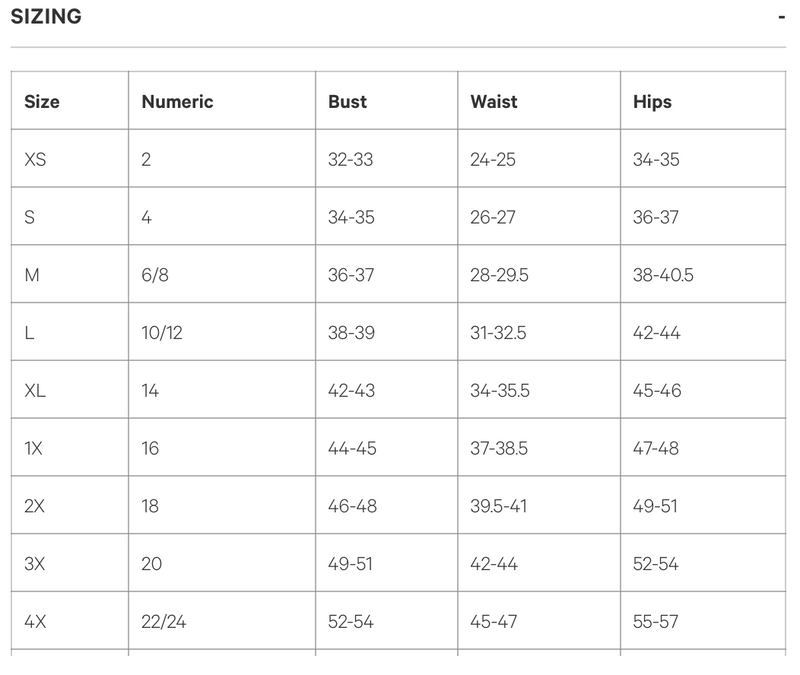Click bust measurement 49-51 for size 3X
800x675 pixels.
point(350,564)
